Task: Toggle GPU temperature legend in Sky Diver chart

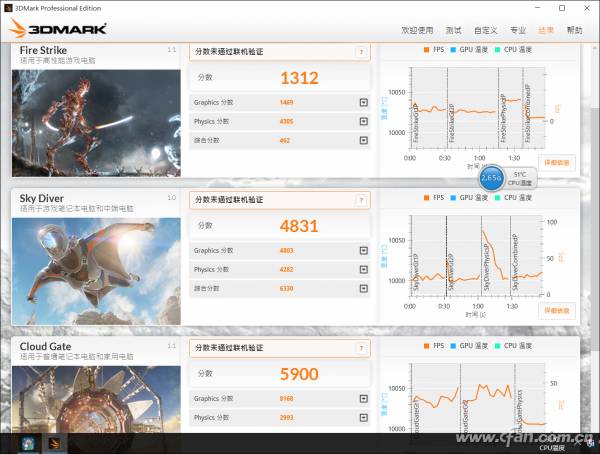Action: [x=470, y=198]
